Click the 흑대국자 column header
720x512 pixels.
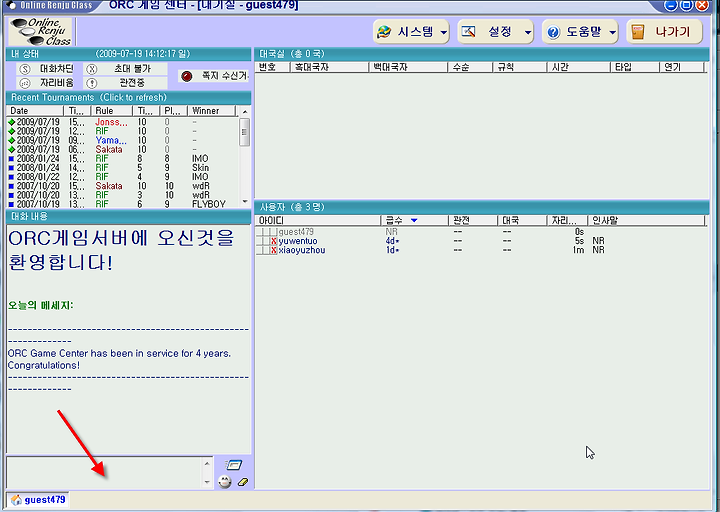(330, 67)
